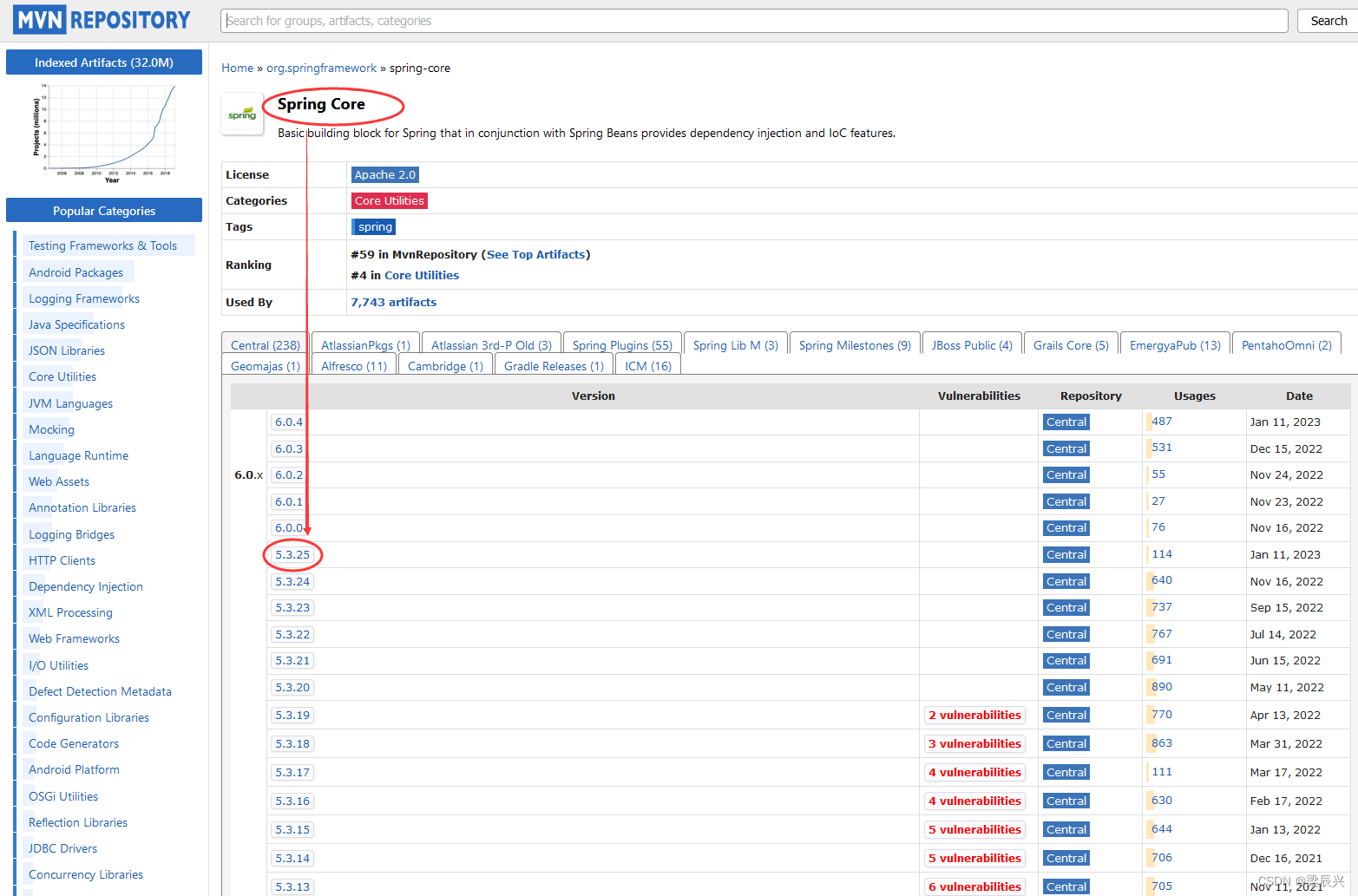Open the Spring Milestones (9) tab
The width and height of the screenshot is (1358, 896).
855,344
